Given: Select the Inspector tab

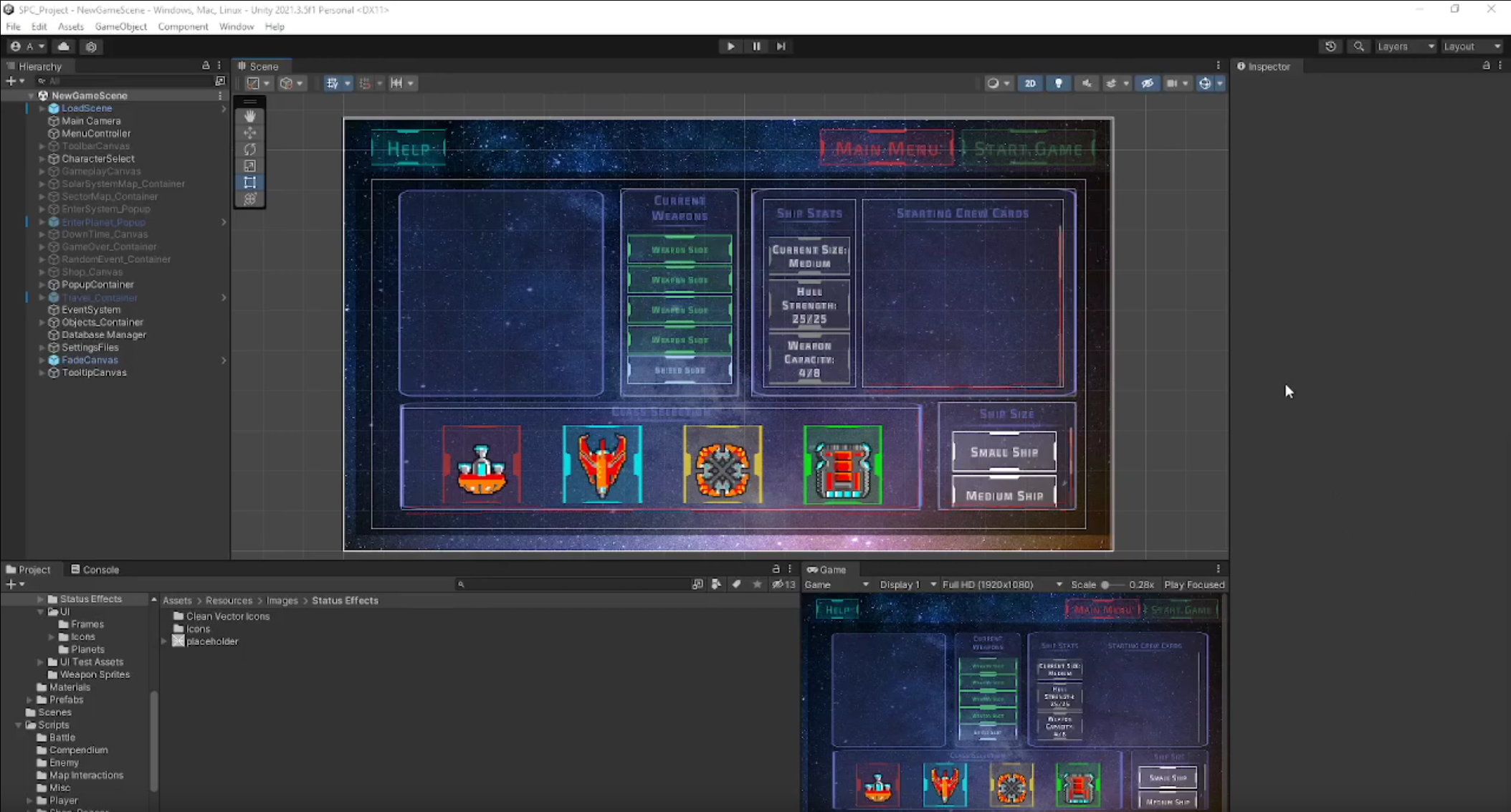Looking at the screenshot, I should click(1264, 66).
